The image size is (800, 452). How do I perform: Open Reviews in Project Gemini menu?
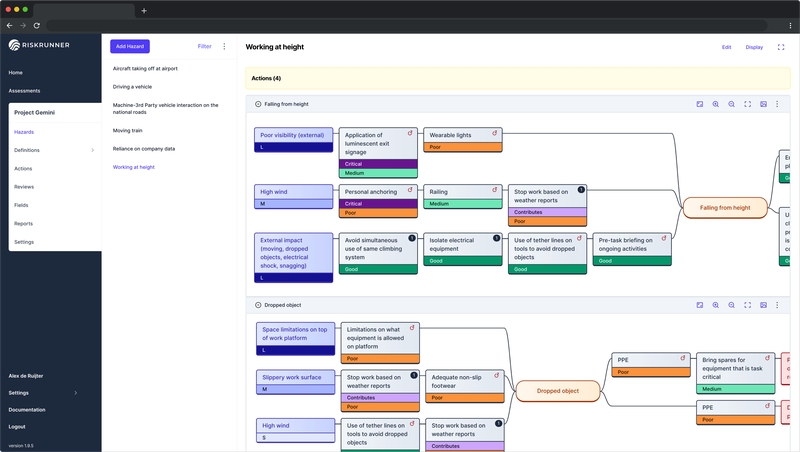coord(24,187)
